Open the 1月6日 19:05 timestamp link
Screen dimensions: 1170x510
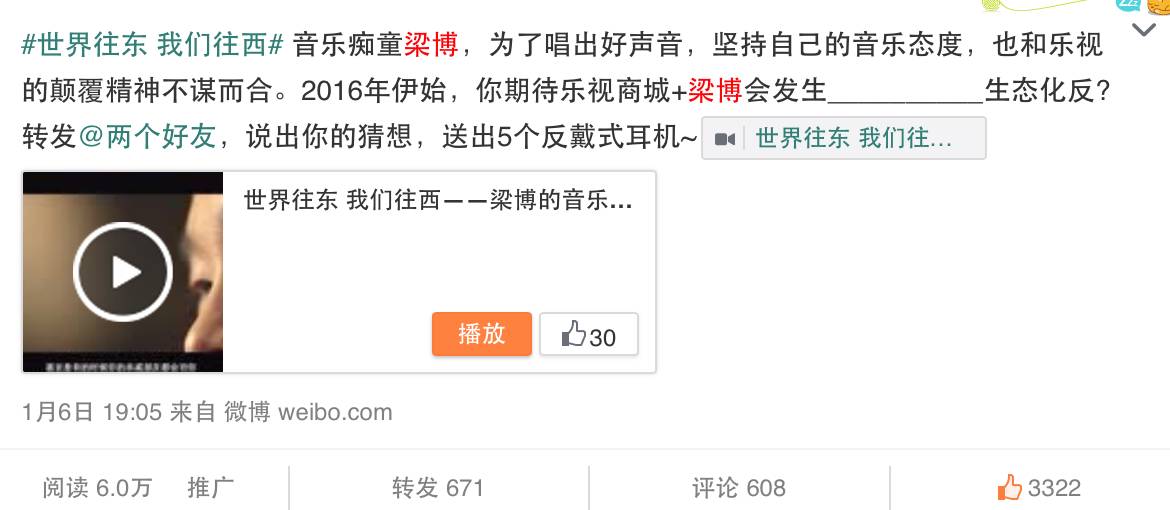click(x=92, y=412)
